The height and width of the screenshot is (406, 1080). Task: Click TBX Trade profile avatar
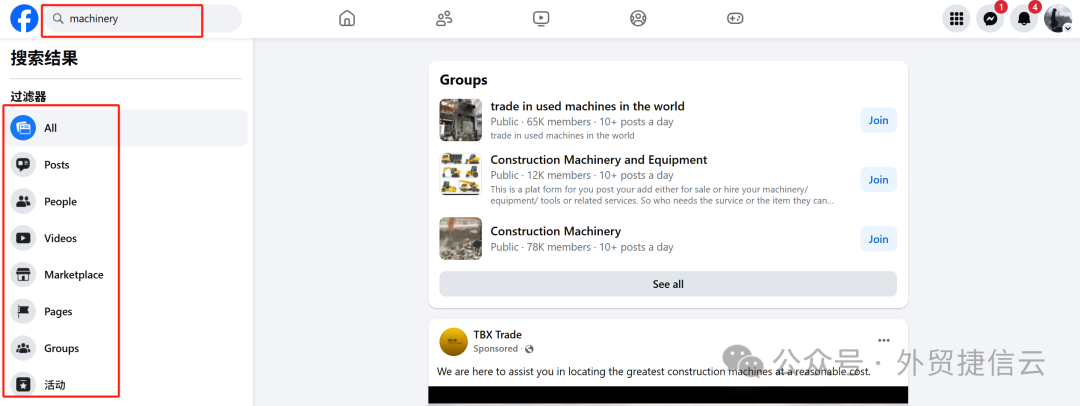pos(453,341)
